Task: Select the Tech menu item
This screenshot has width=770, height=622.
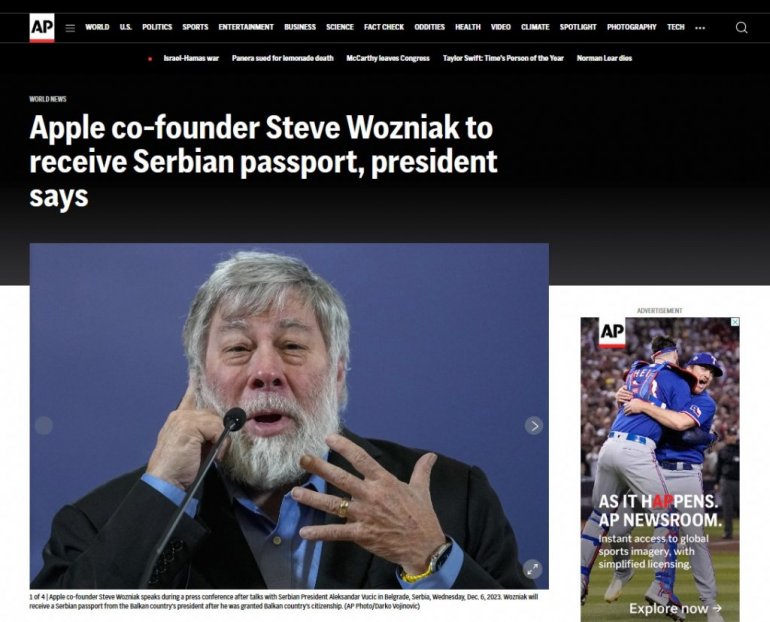Action: coord(676,27)
